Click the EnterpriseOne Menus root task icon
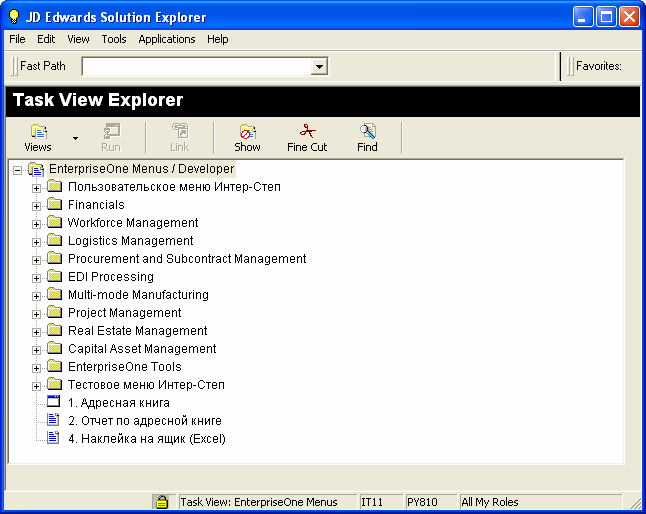 36,169
